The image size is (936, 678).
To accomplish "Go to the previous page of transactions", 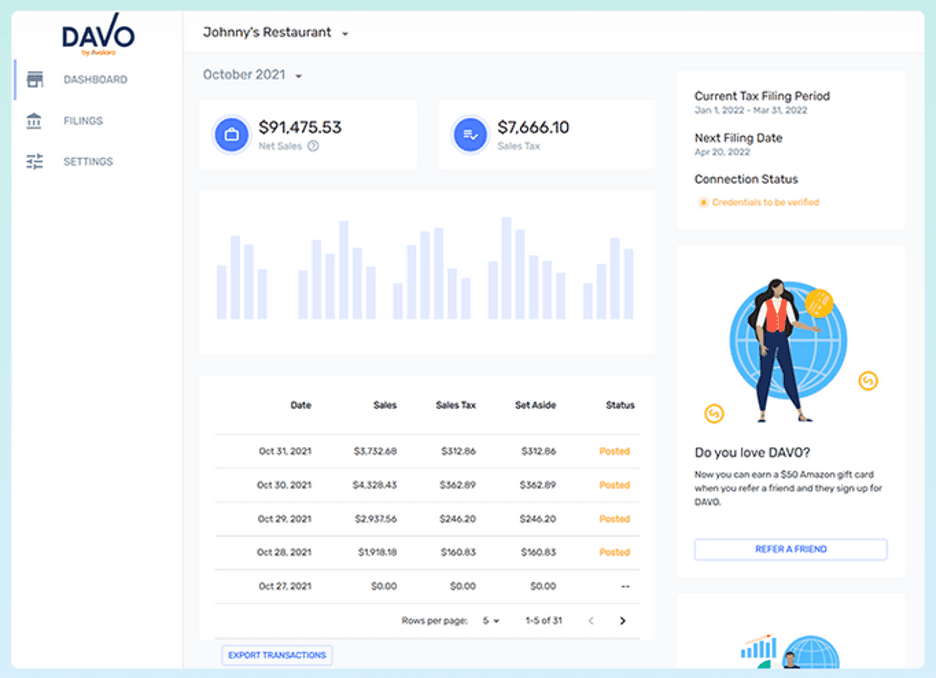I will [x=591, y=621].
